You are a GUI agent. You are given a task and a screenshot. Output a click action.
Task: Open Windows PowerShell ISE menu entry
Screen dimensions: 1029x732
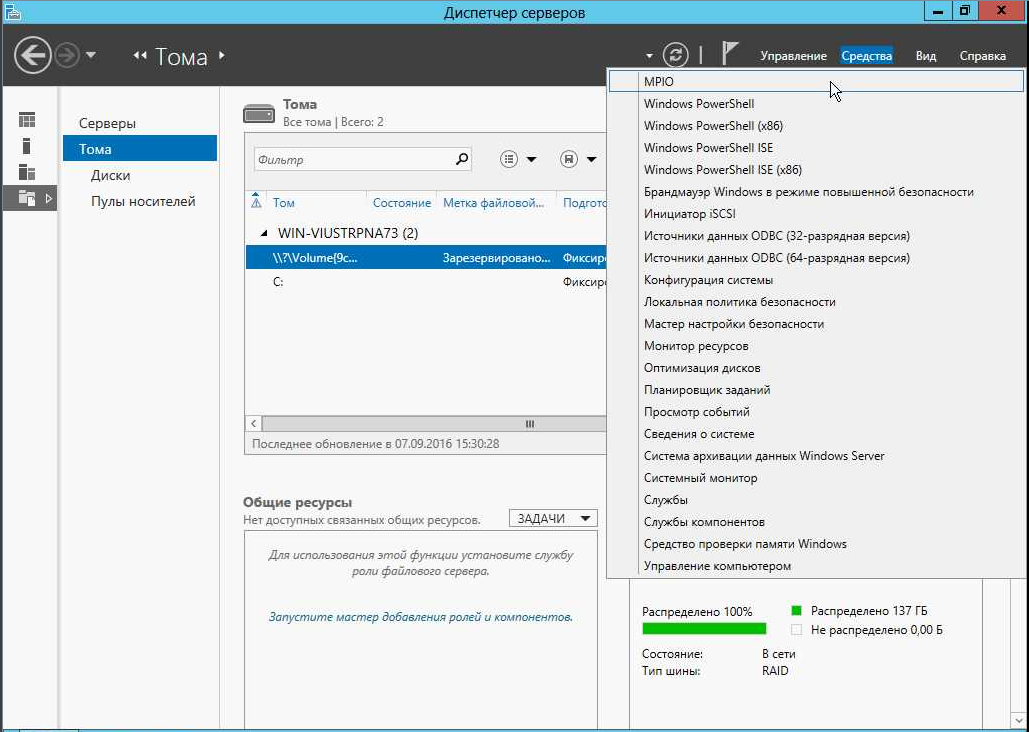pyautogui.click(x=816, y=148)
